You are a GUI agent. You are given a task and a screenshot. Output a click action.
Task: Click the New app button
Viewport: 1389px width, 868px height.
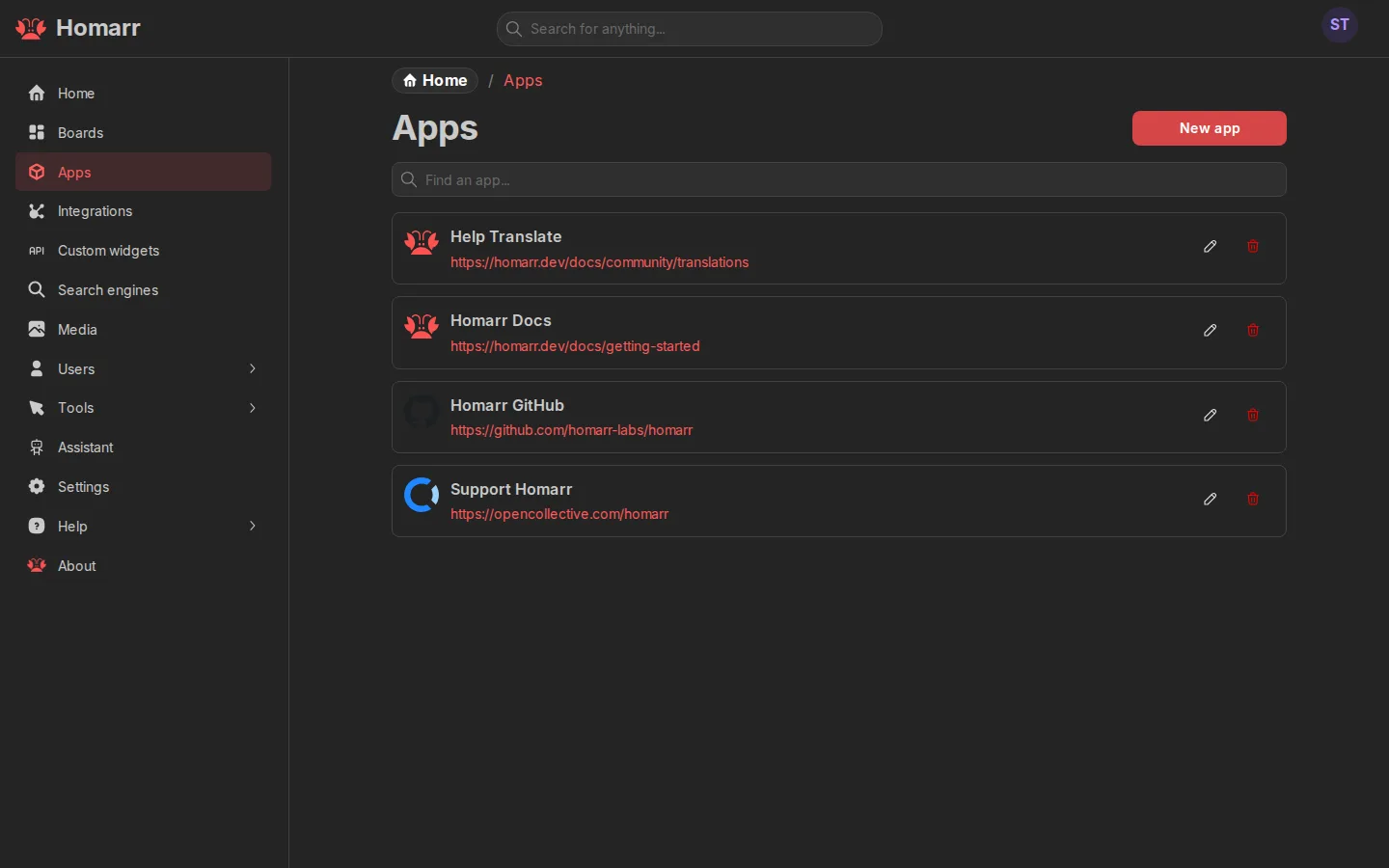1210,128
